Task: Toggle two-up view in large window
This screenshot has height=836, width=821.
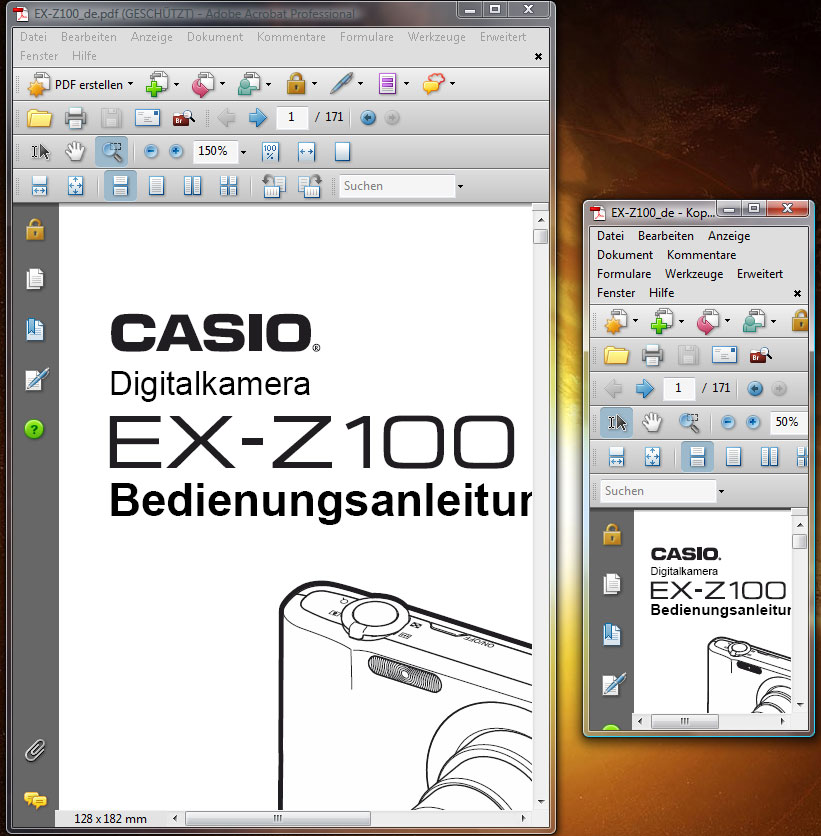Action: 192,186
